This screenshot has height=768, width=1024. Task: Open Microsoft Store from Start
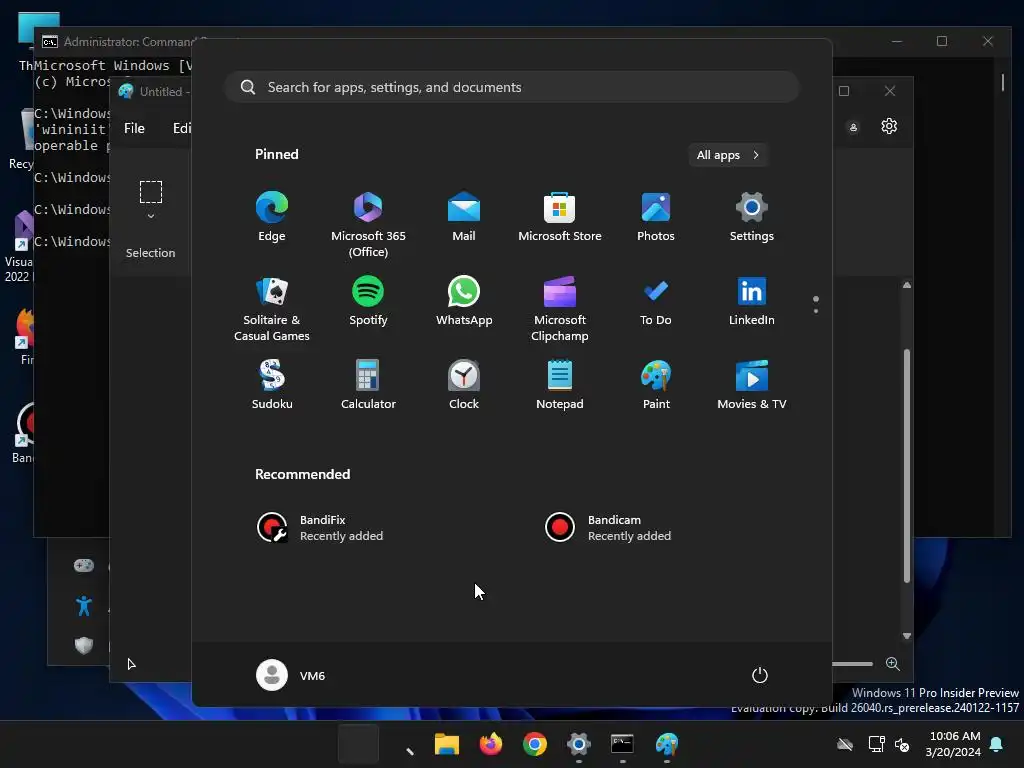tap(560, 217)
